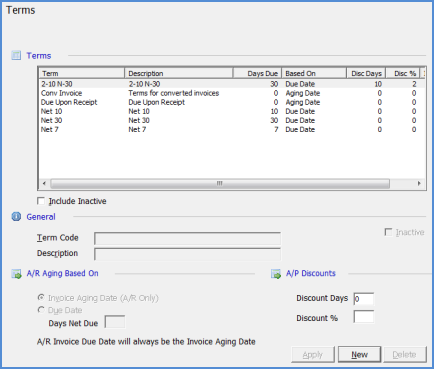Click the Terms section heading
The width and height of the screenshot is (434, 369).
[39, 56]
